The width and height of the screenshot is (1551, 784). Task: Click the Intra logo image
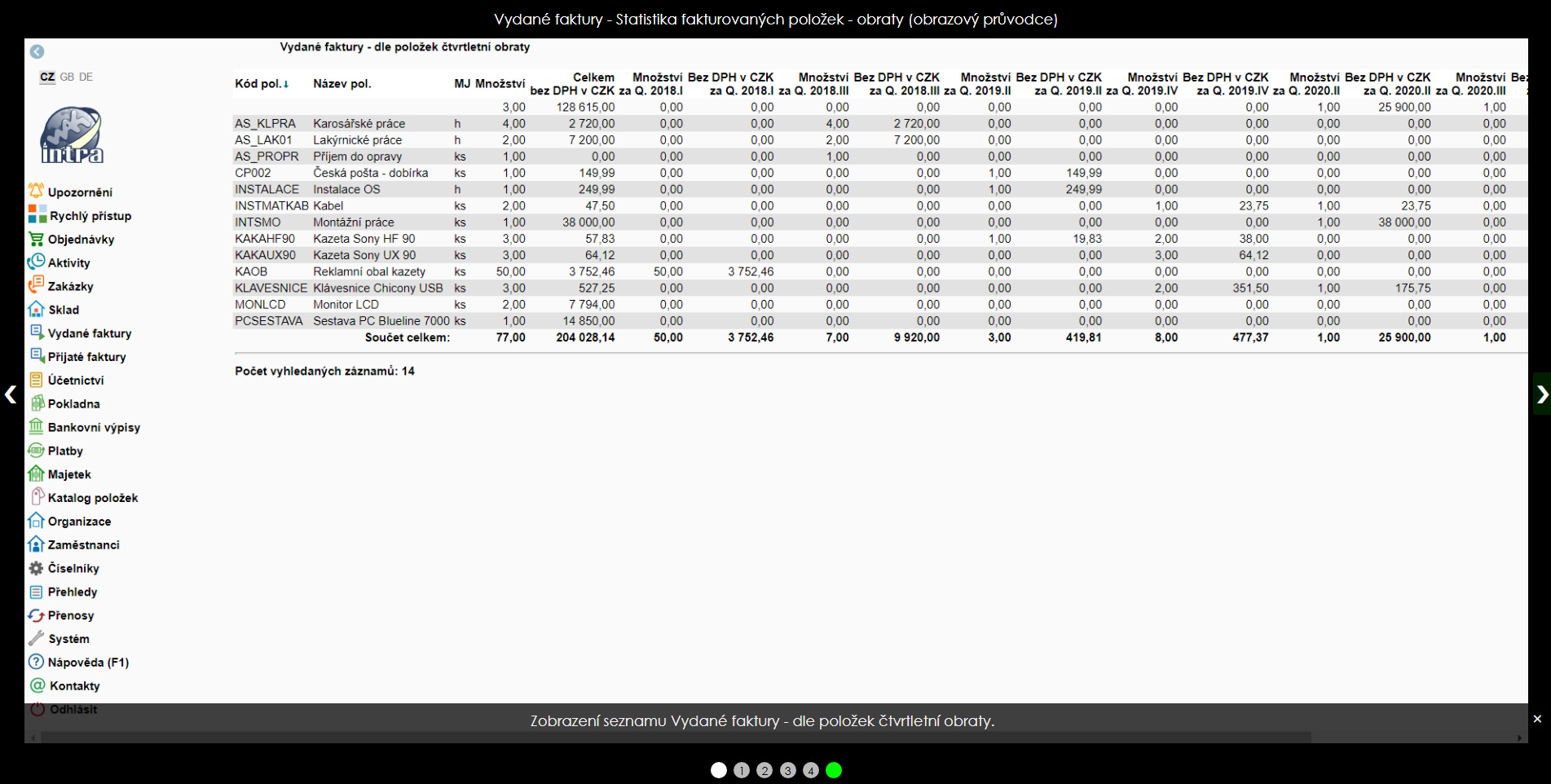point(72,135)
